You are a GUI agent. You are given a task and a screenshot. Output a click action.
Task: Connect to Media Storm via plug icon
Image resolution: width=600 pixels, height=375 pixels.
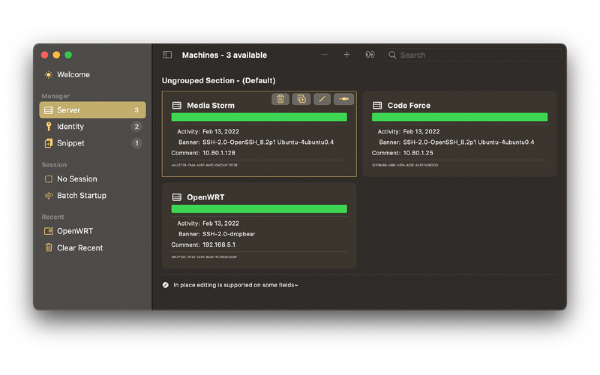[x=344, y=99]
